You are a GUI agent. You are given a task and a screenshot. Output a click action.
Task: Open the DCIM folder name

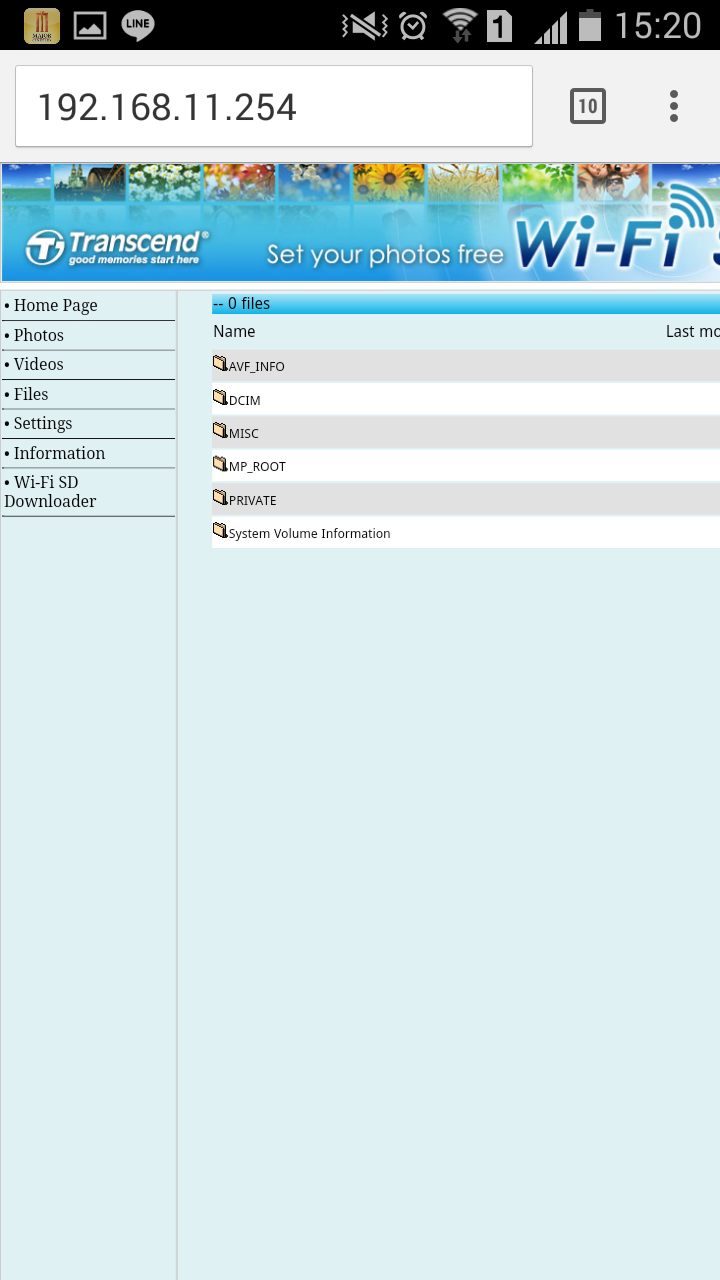(x=244, y=400)
